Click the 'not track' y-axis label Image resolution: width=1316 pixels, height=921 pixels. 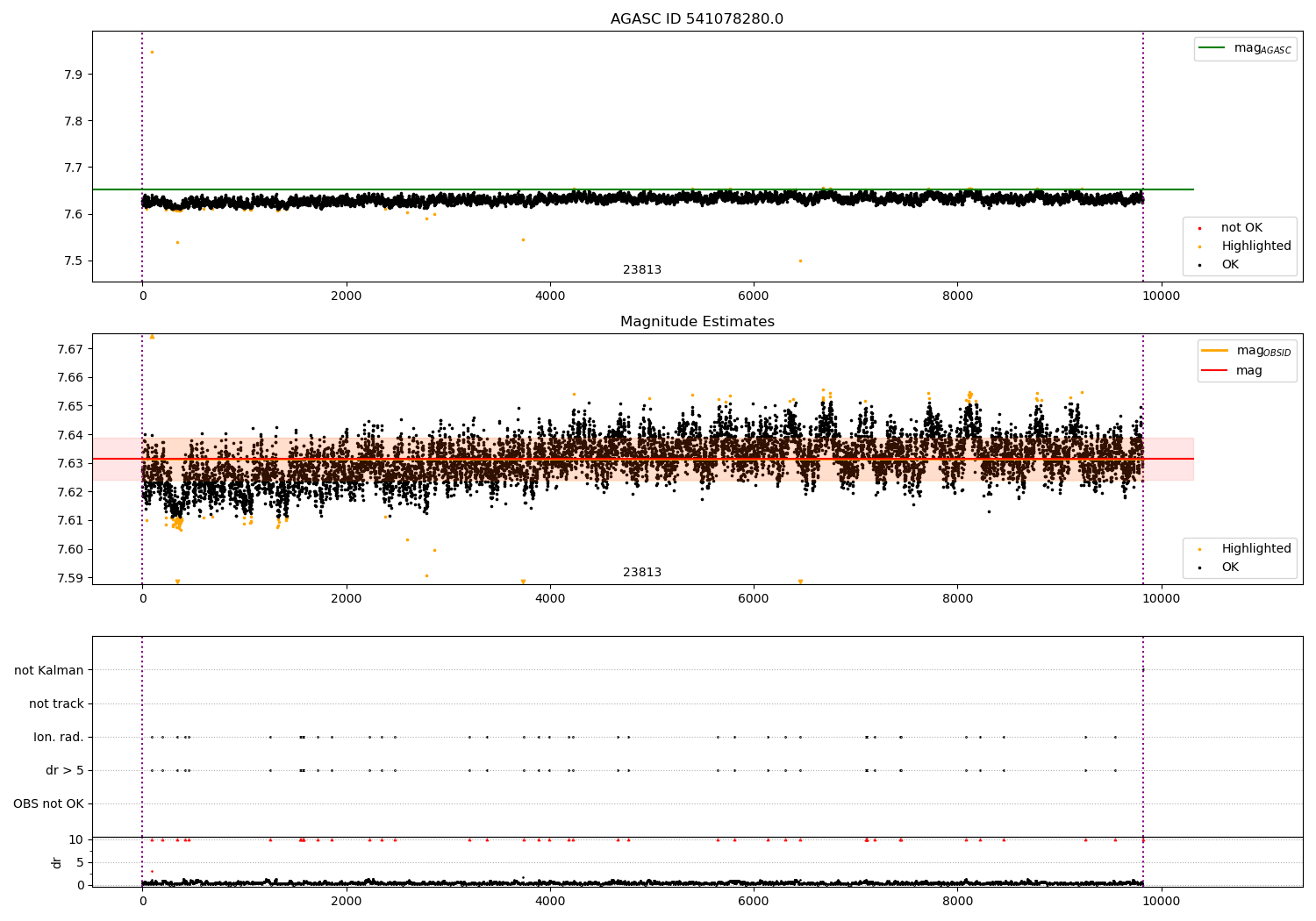[56, 703]
